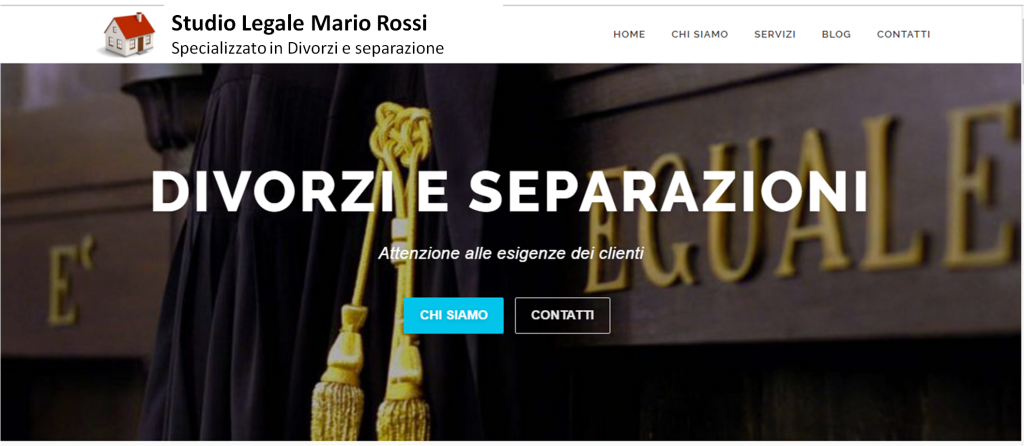Viewport: 1024px width, 446px height.
Task: Go to CHI SIAMO in the top navigation
Action: [699, 35]
